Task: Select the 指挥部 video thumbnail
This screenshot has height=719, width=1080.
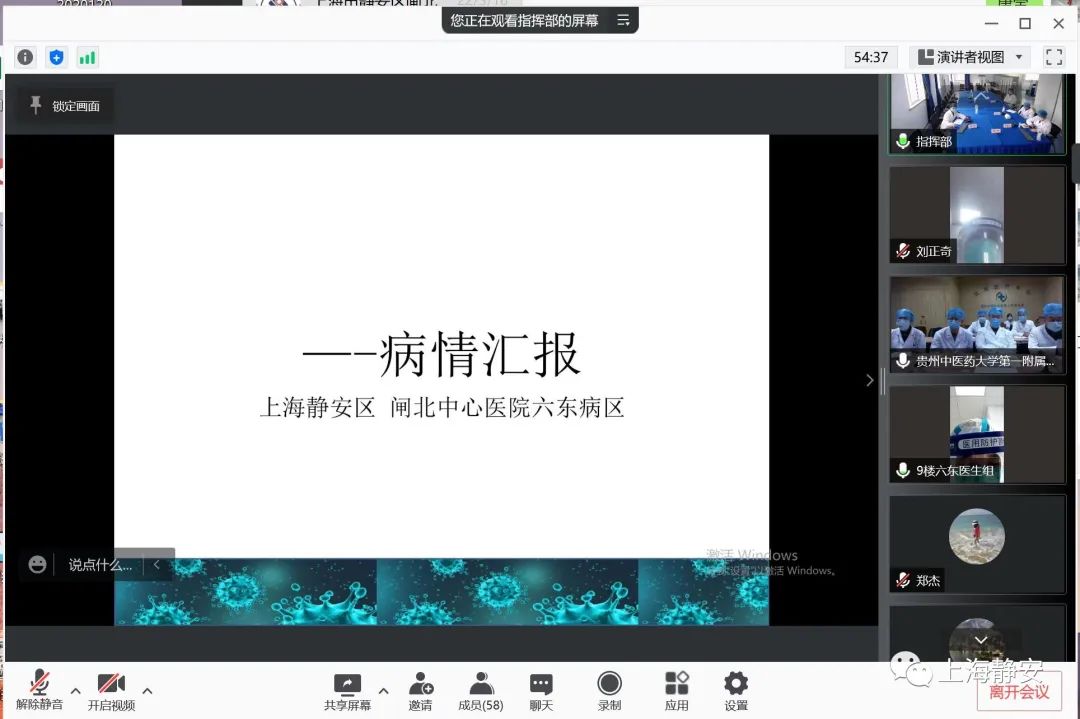Action: 977,113
